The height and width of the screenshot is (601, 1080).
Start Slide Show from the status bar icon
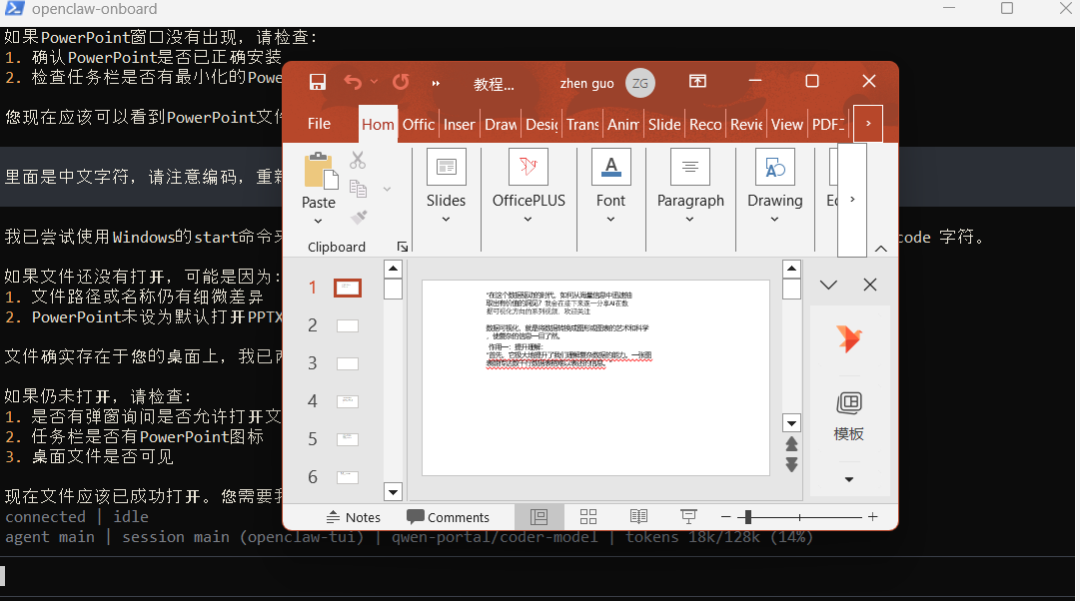[688, 516]
